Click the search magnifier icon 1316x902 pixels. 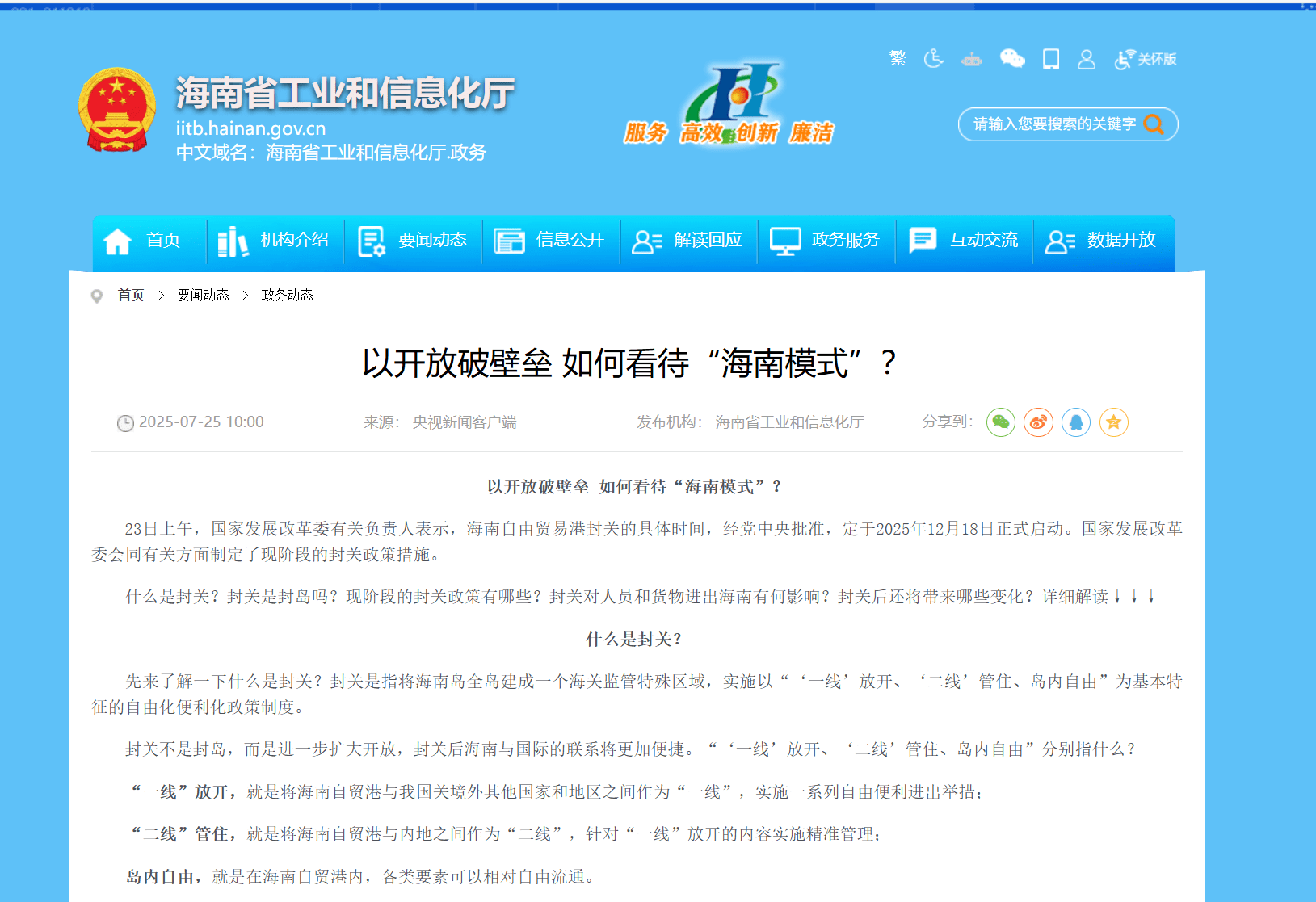1154,124
